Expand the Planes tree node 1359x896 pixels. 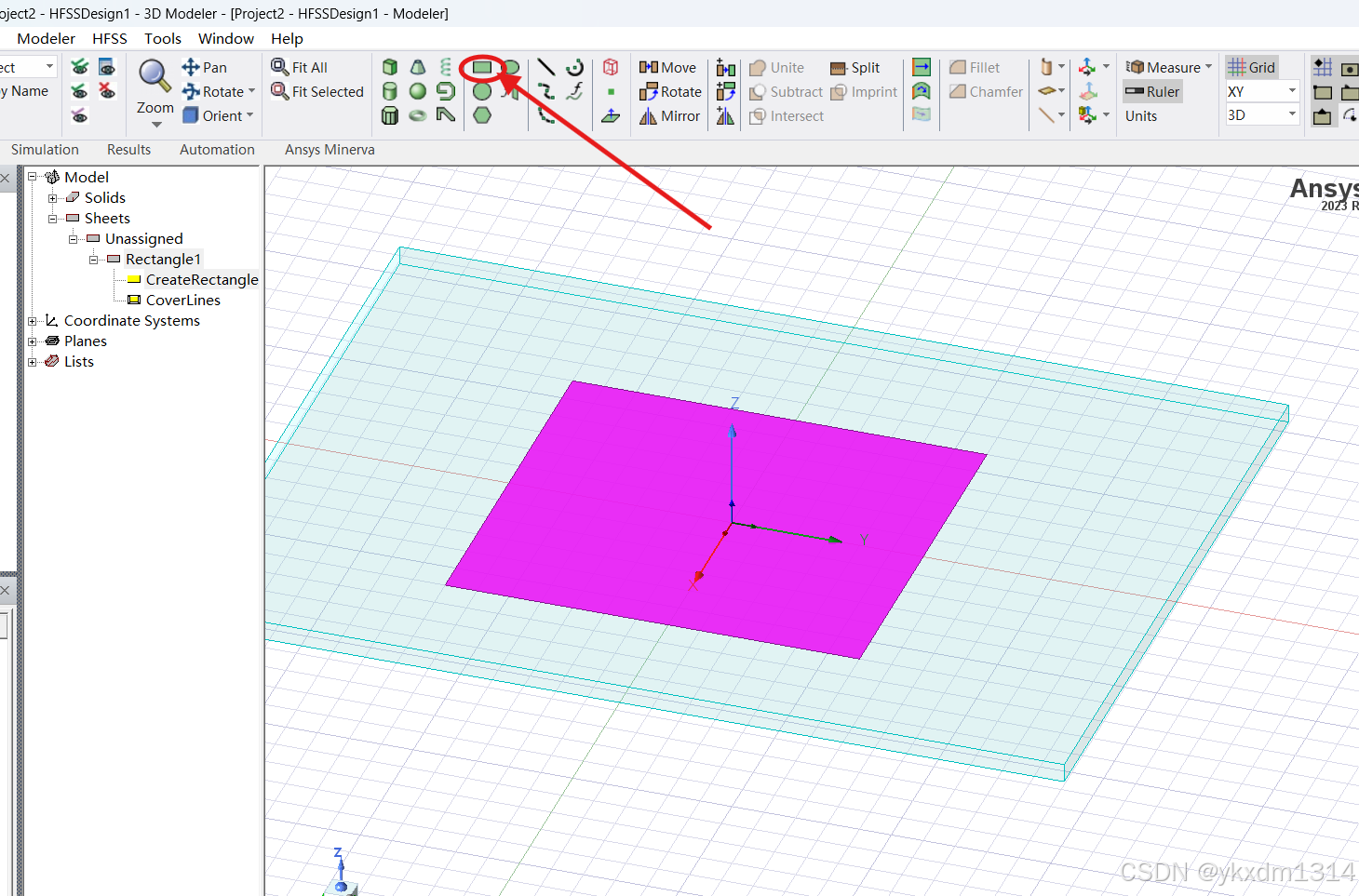point(33,341)
